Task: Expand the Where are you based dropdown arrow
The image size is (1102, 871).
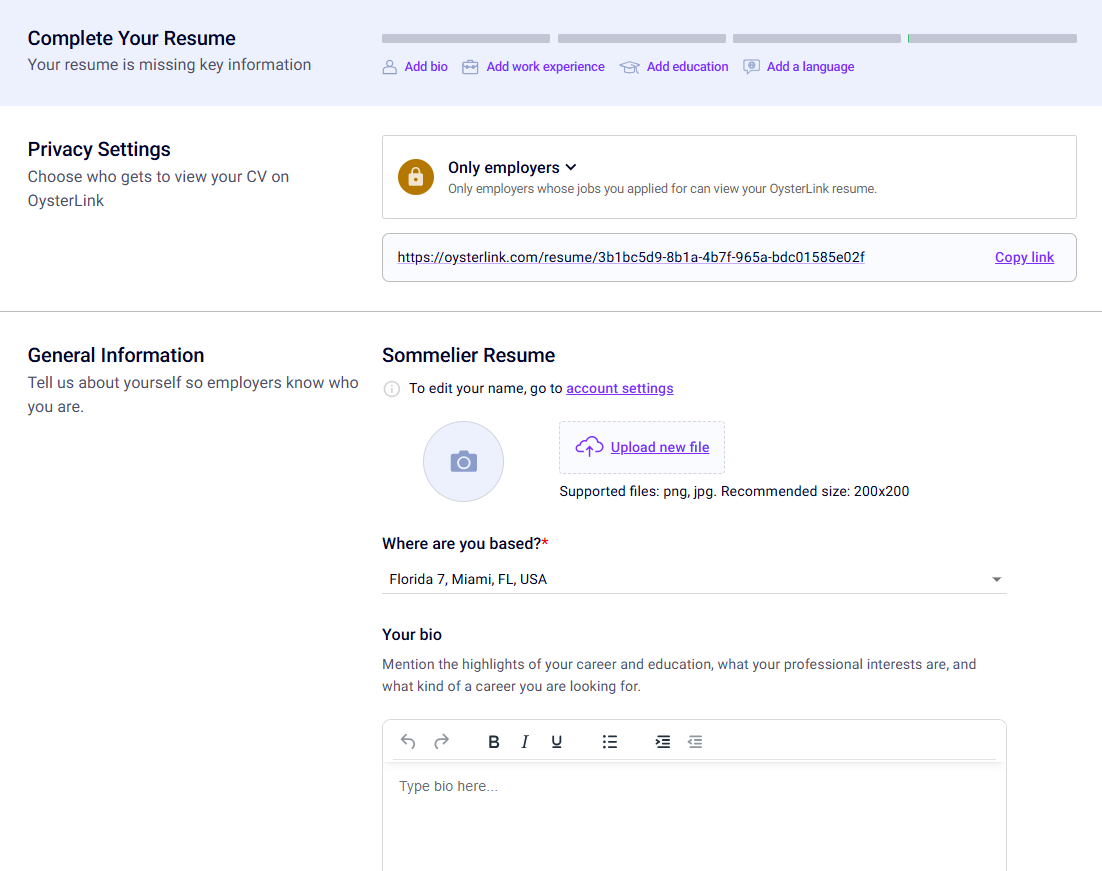Action: click(996, 579)
